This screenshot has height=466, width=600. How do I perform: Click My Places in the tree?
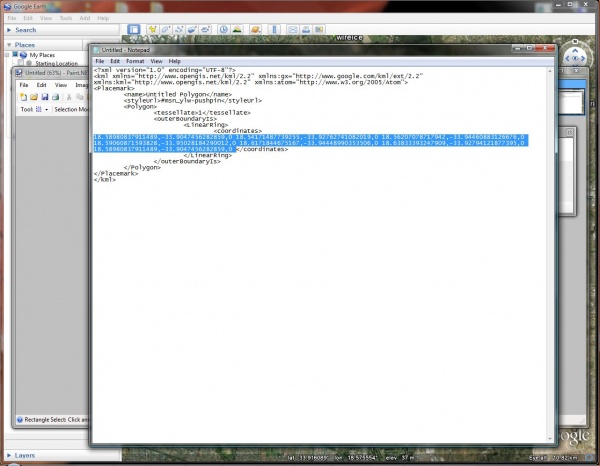(42, 55)
